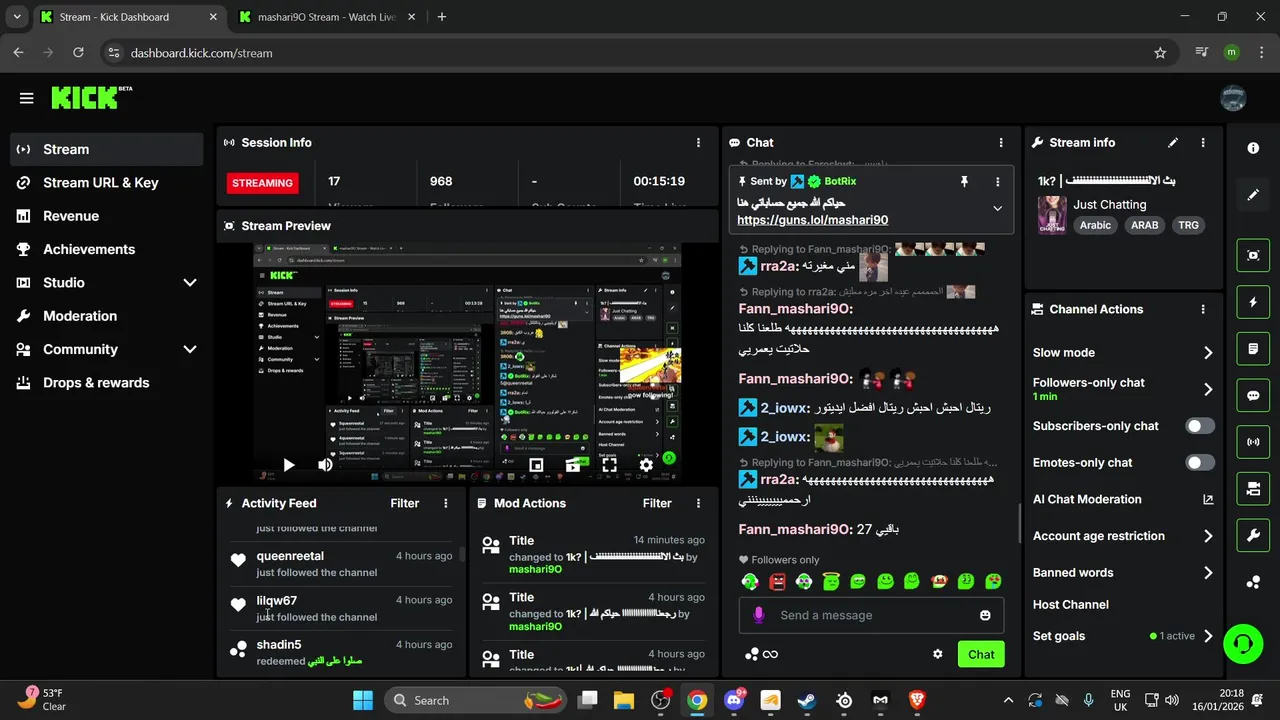
Task: Switch to the mashari9O Stream browser tab
Action: tap(326, 17)
